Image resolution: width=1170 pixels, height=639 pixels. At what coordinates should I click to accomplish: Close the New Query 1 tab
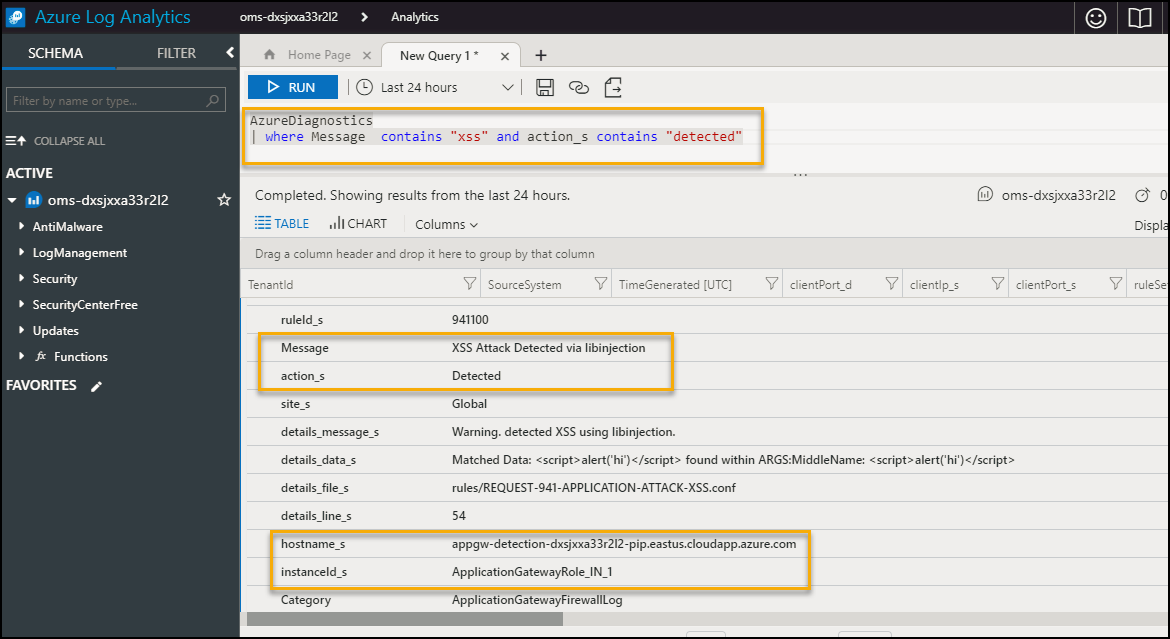click(505, 56)
